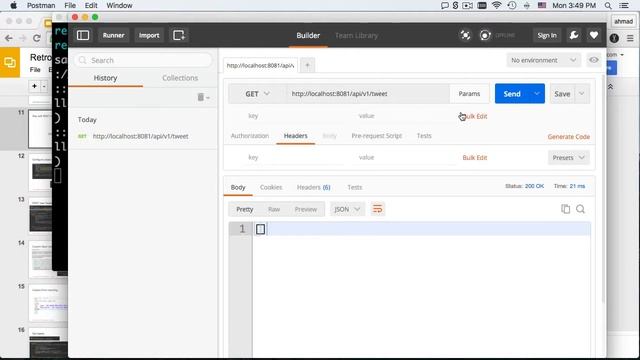Switch to the Team Library tab
The image size is (640, 360).
356,36
